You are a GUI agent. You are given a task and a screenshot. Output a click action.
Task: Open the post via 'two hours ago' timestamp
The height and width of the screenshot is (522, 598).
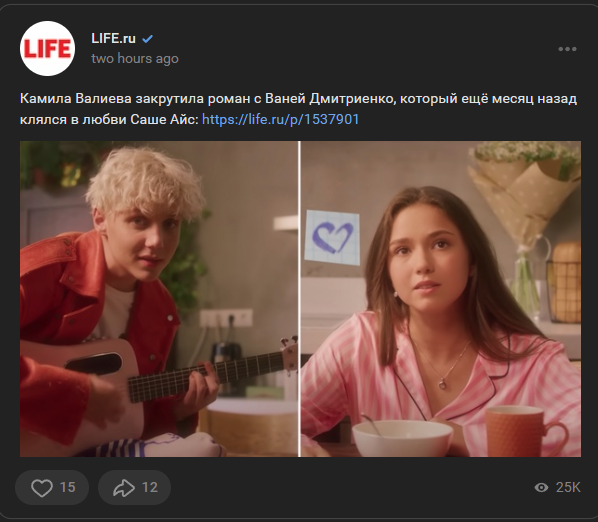click(135, 58)
